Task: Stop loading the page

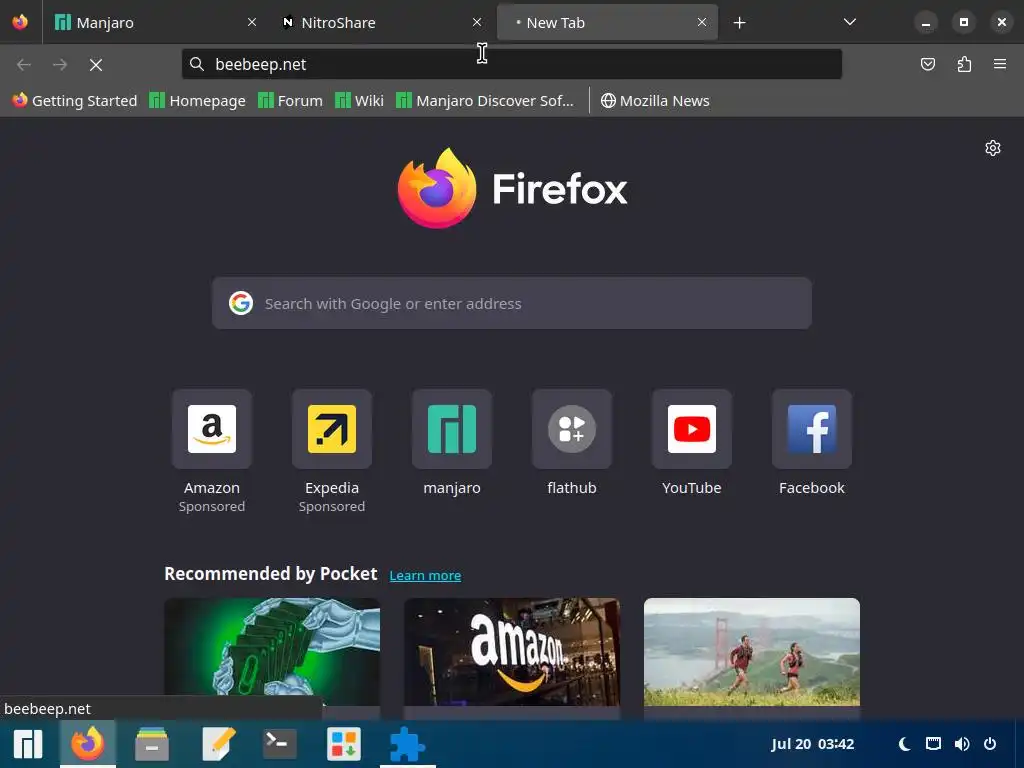Action: [96, 64]
